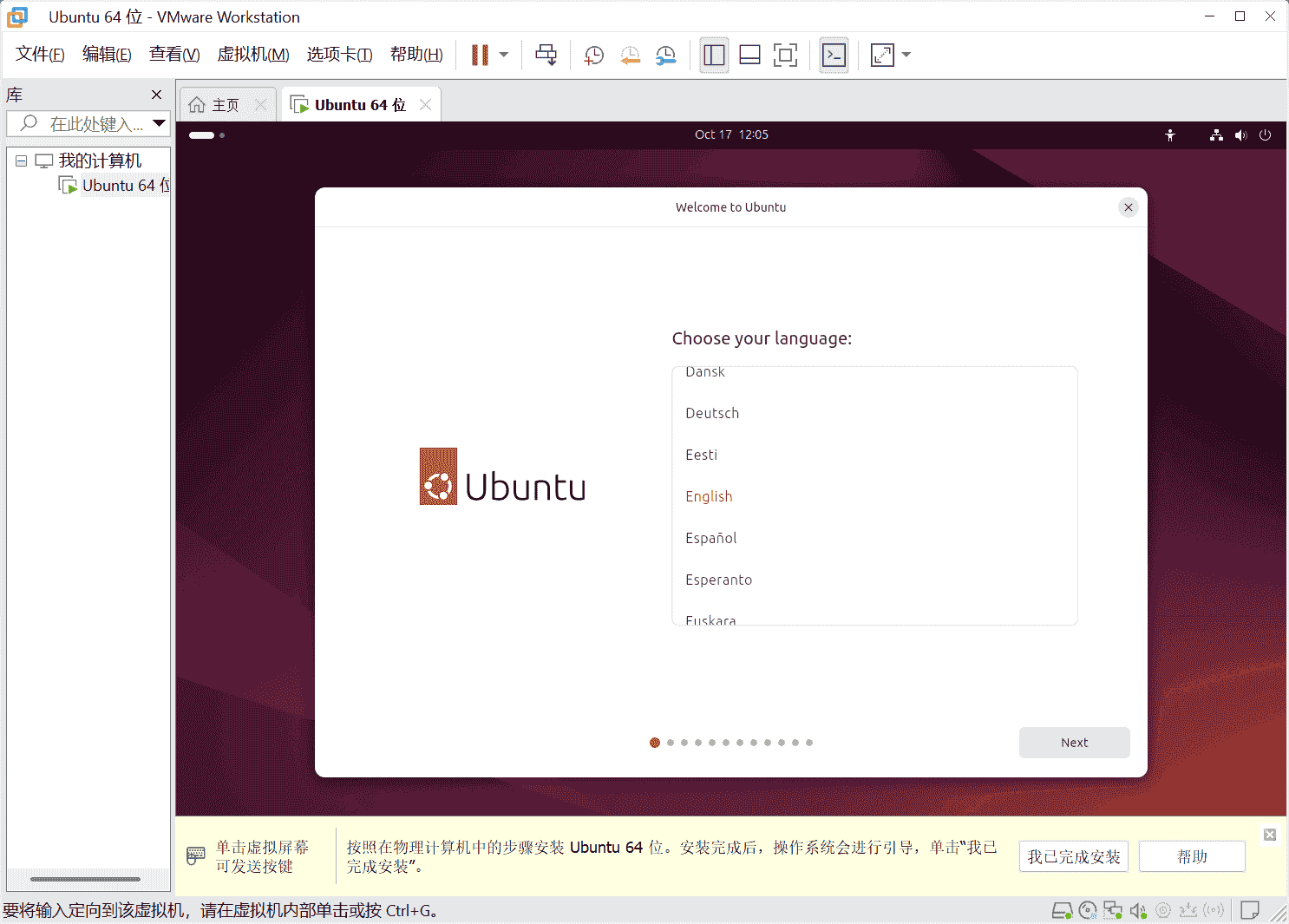Select English language

tap(874, 496)
